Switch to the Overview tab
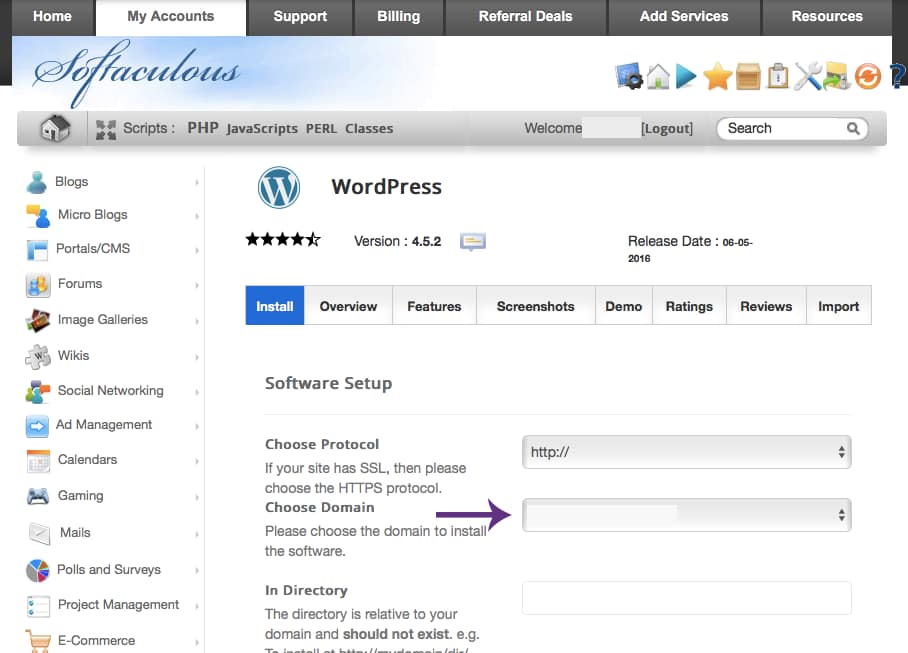This screenshot has height=653, width=908. coord(348,306)
